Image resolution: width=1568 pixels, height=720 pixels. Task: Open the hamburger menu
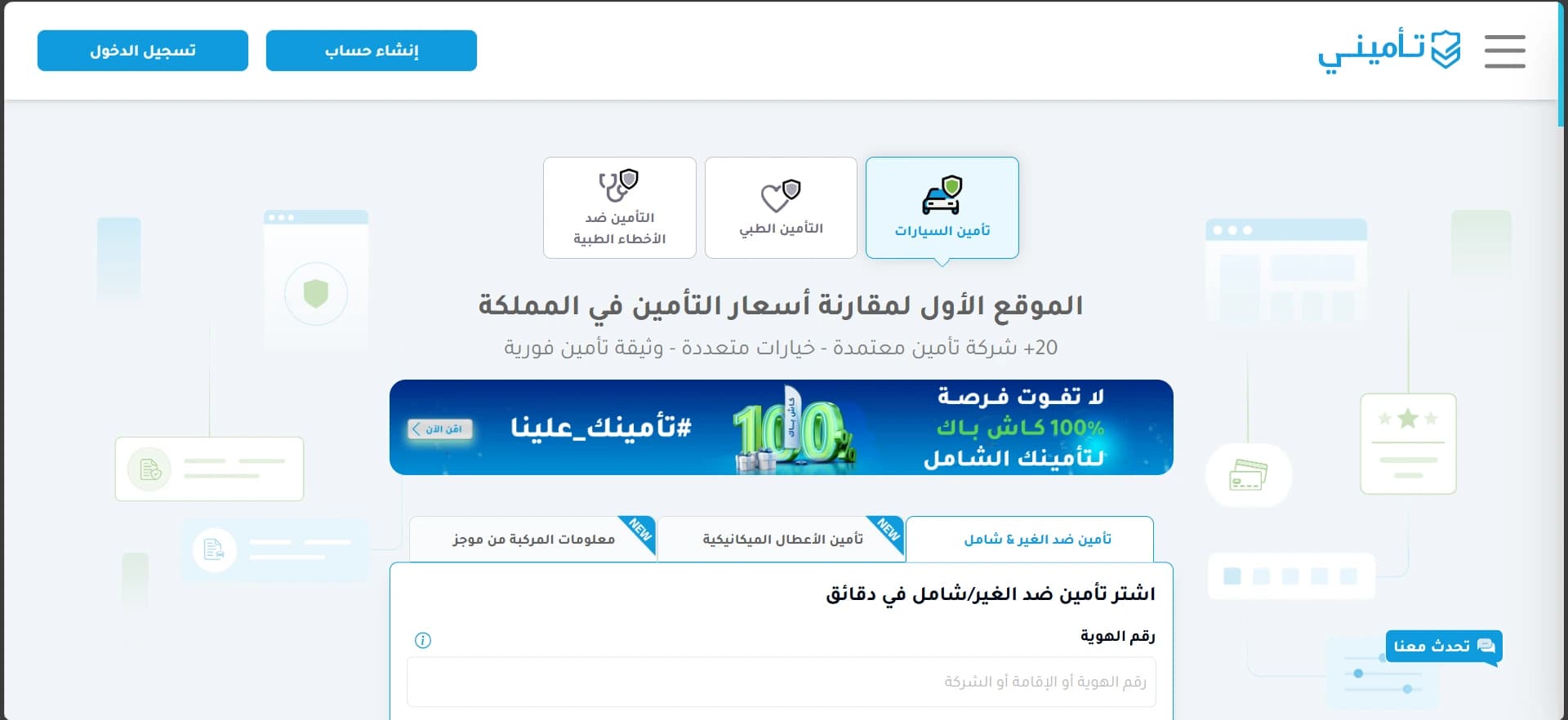(1504, 51)
